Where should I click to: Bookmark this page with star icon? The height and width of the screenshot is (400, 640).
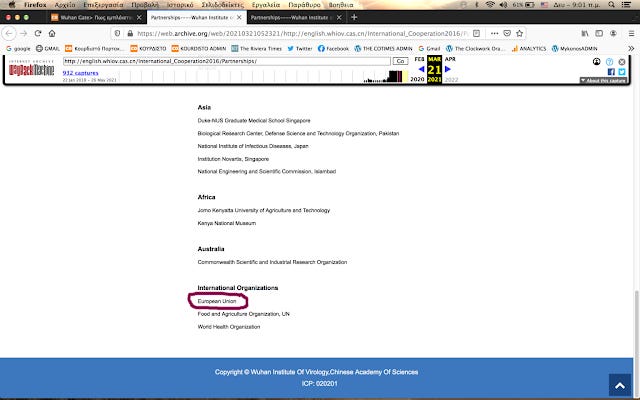tap(519, 33)
